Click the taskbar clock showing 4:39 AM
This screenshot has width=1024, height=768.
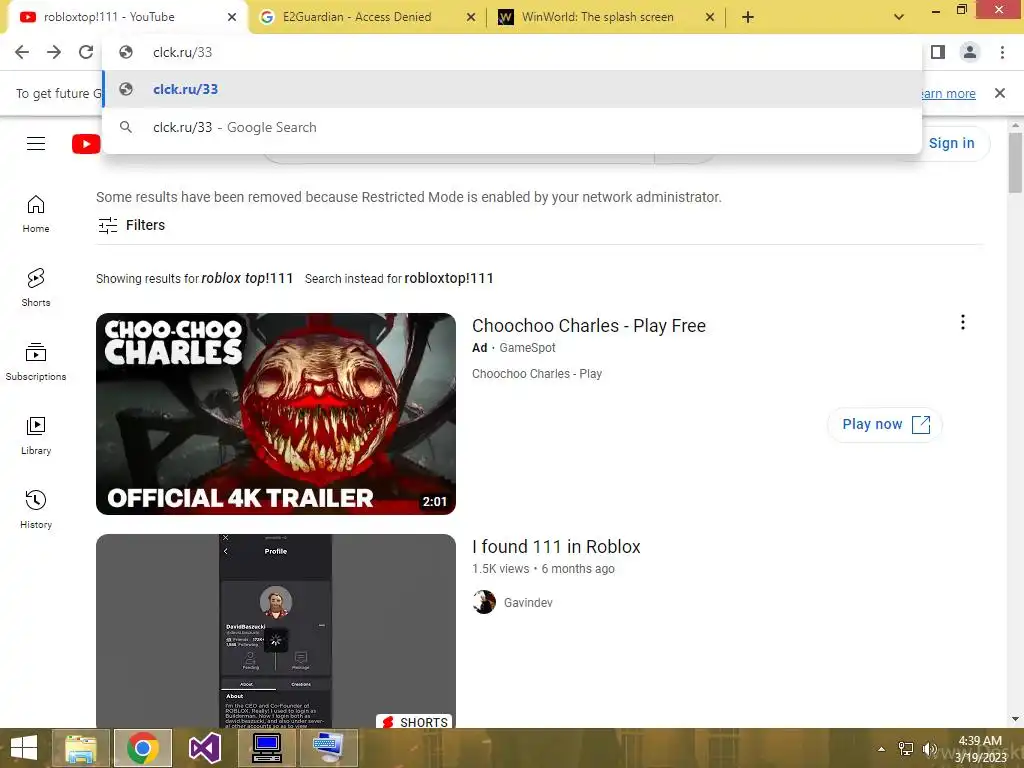[x=980, y=749]
